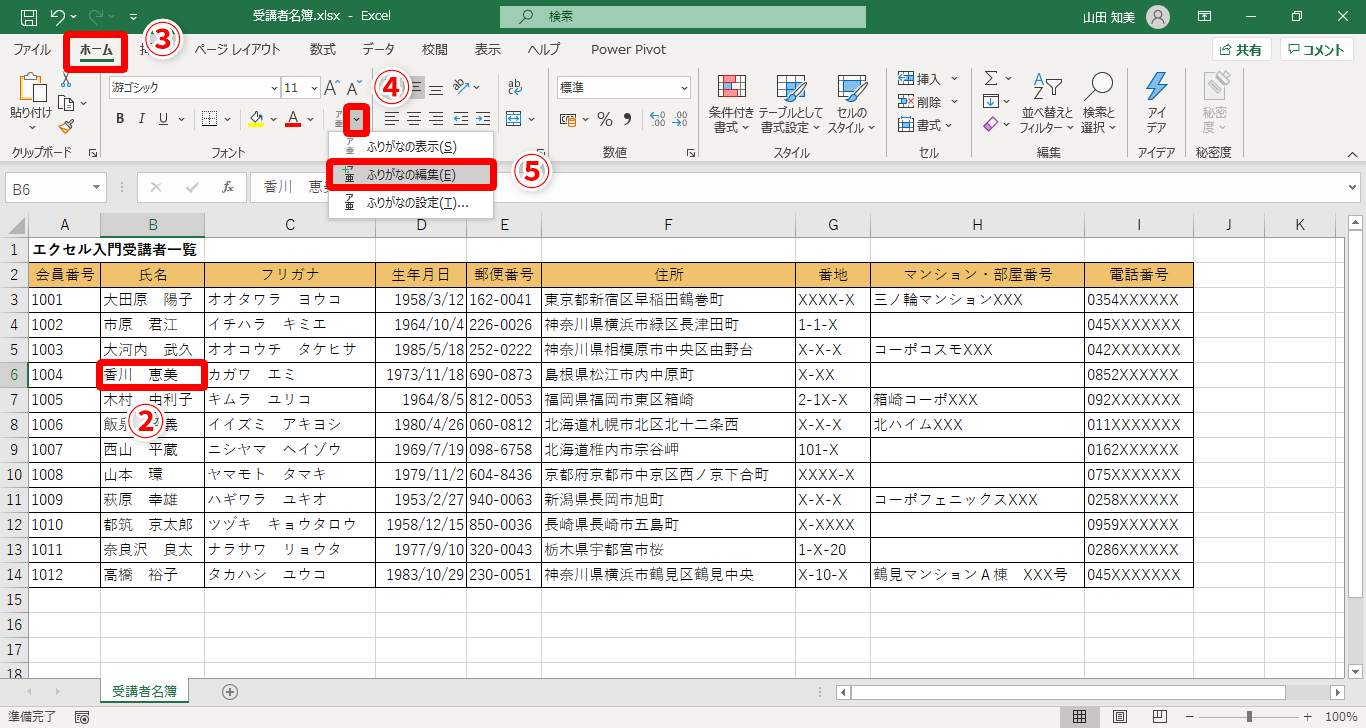Open the font size dropdown
The image size is (1366, 728).
pos(314,88)
